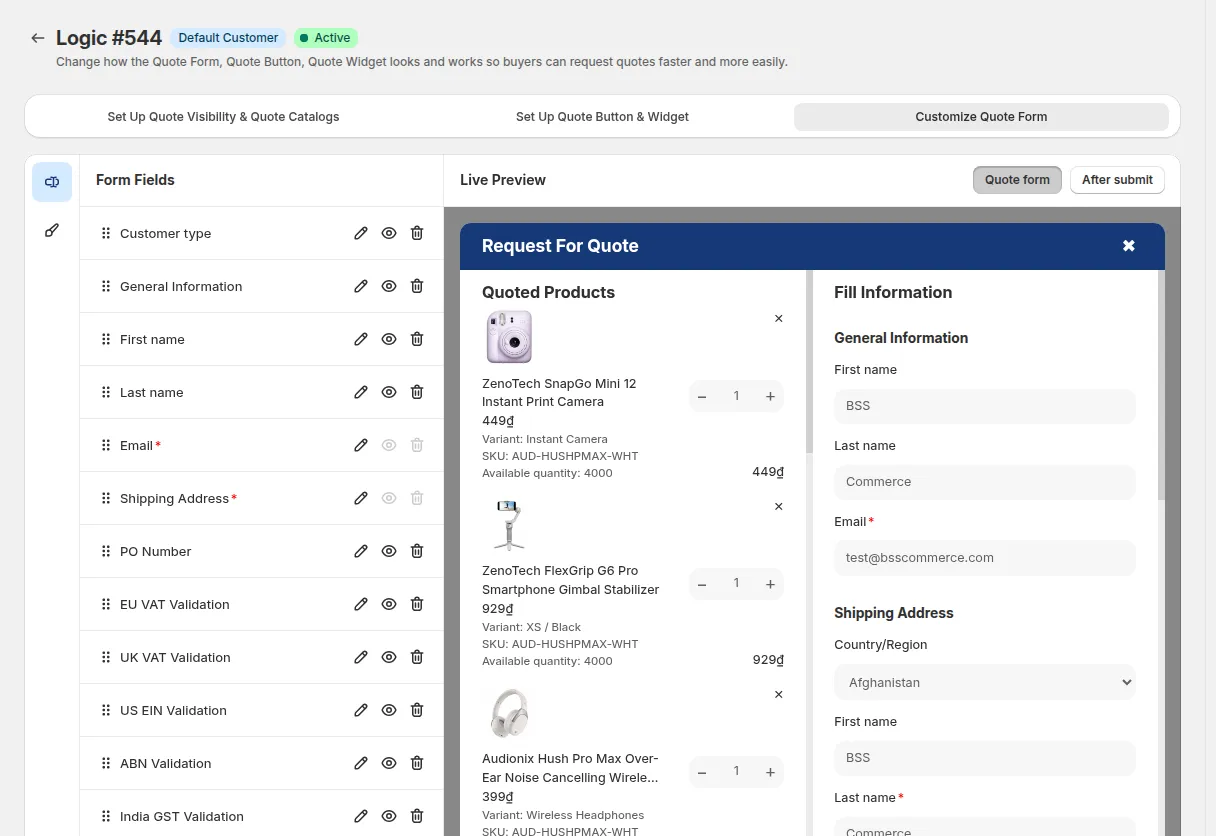Increase quantity of SnapGo Mini 12 camera
Viewport: 1216px width, 836px height.
point(770,397)
